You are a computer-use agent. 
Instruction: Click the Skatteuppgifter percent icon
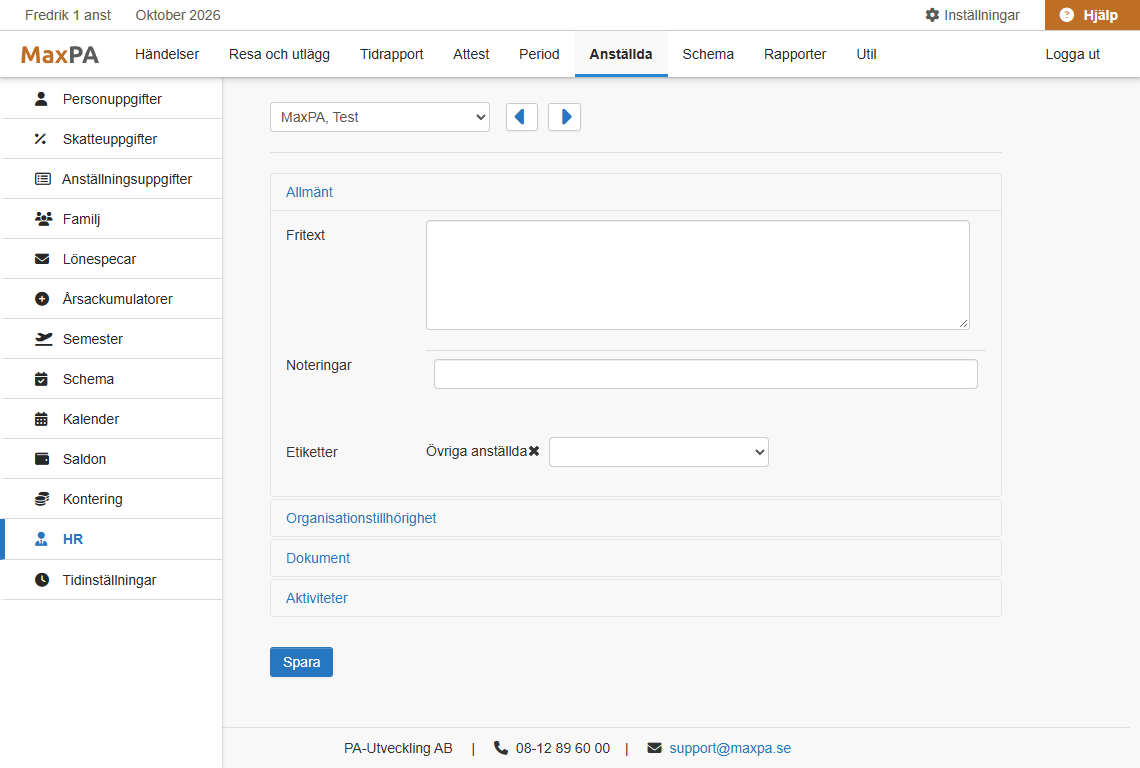point(41,139)
